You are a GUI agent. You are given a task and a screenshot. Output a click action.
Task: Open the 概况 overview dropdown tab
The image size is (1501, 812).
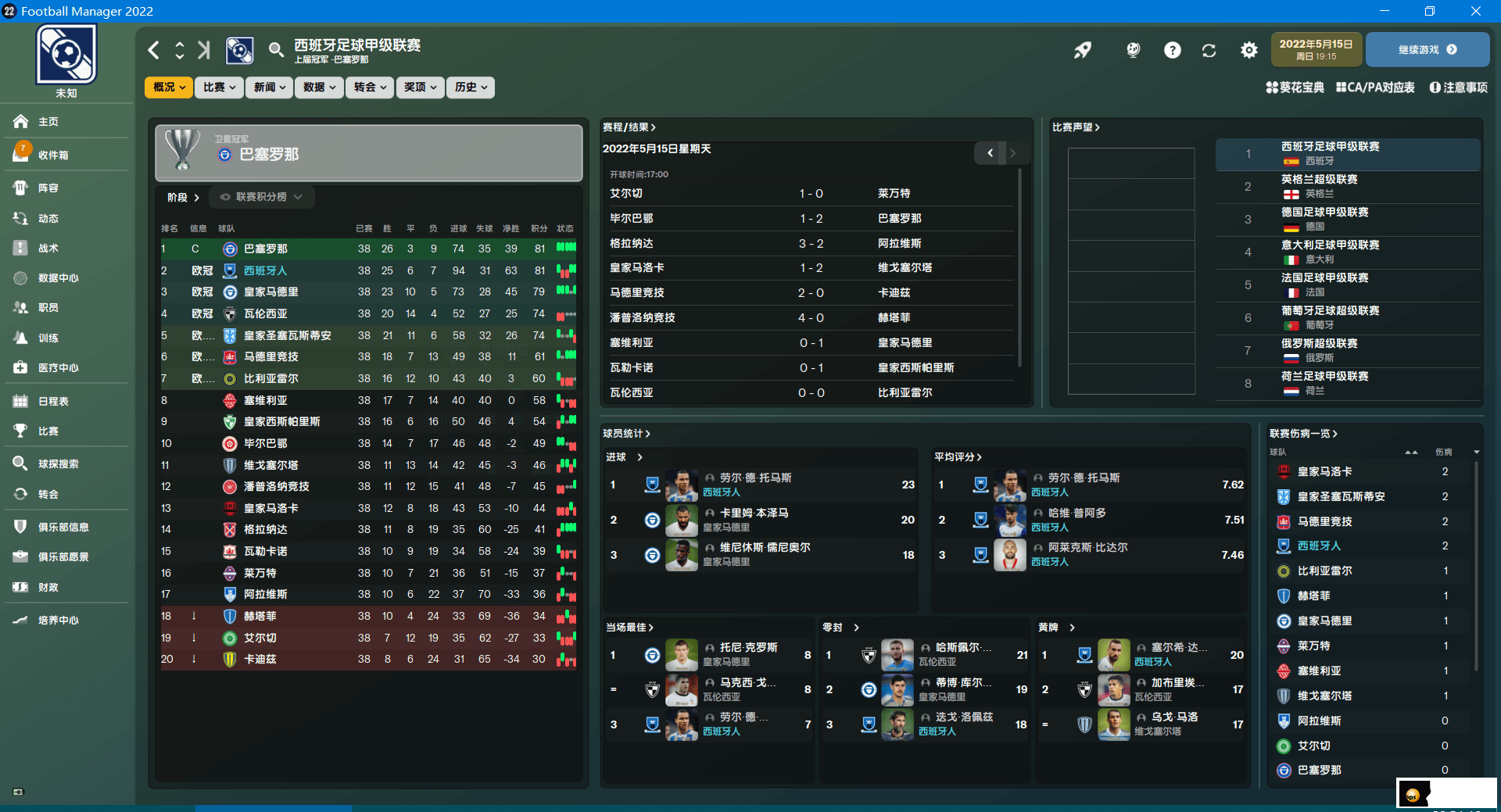[168, 88]
